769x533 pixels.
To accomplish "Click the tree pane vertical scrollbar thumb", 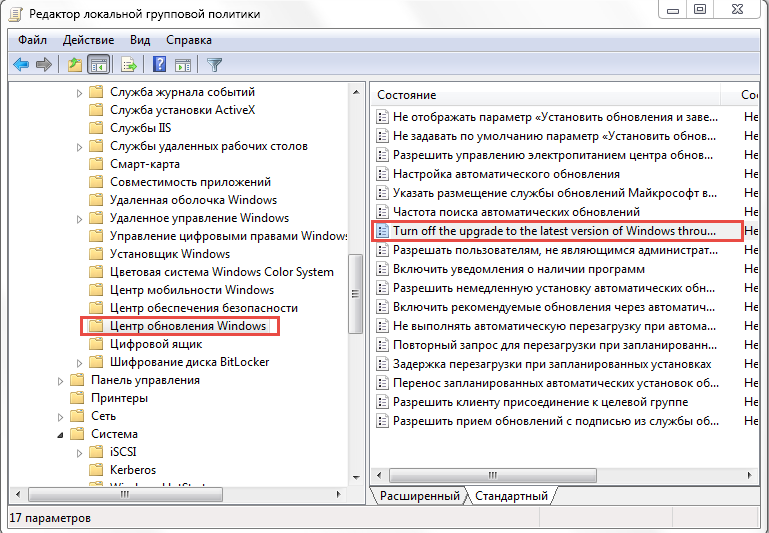I will (356, 294).
